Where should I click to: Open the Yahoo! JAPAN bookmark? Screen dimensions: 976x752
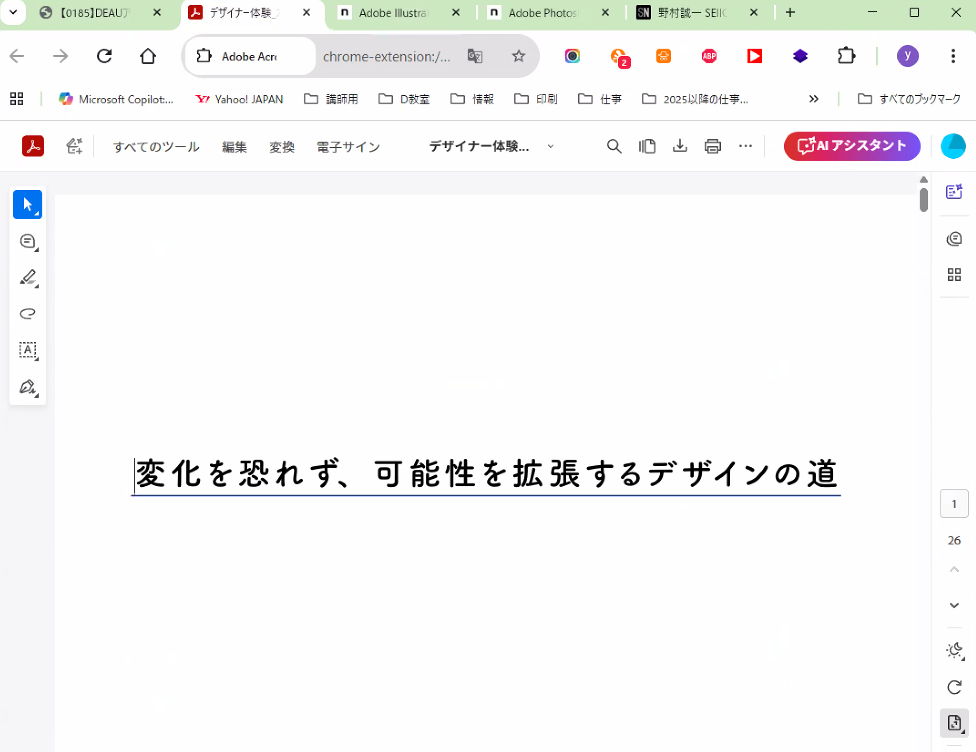[240, 99]
